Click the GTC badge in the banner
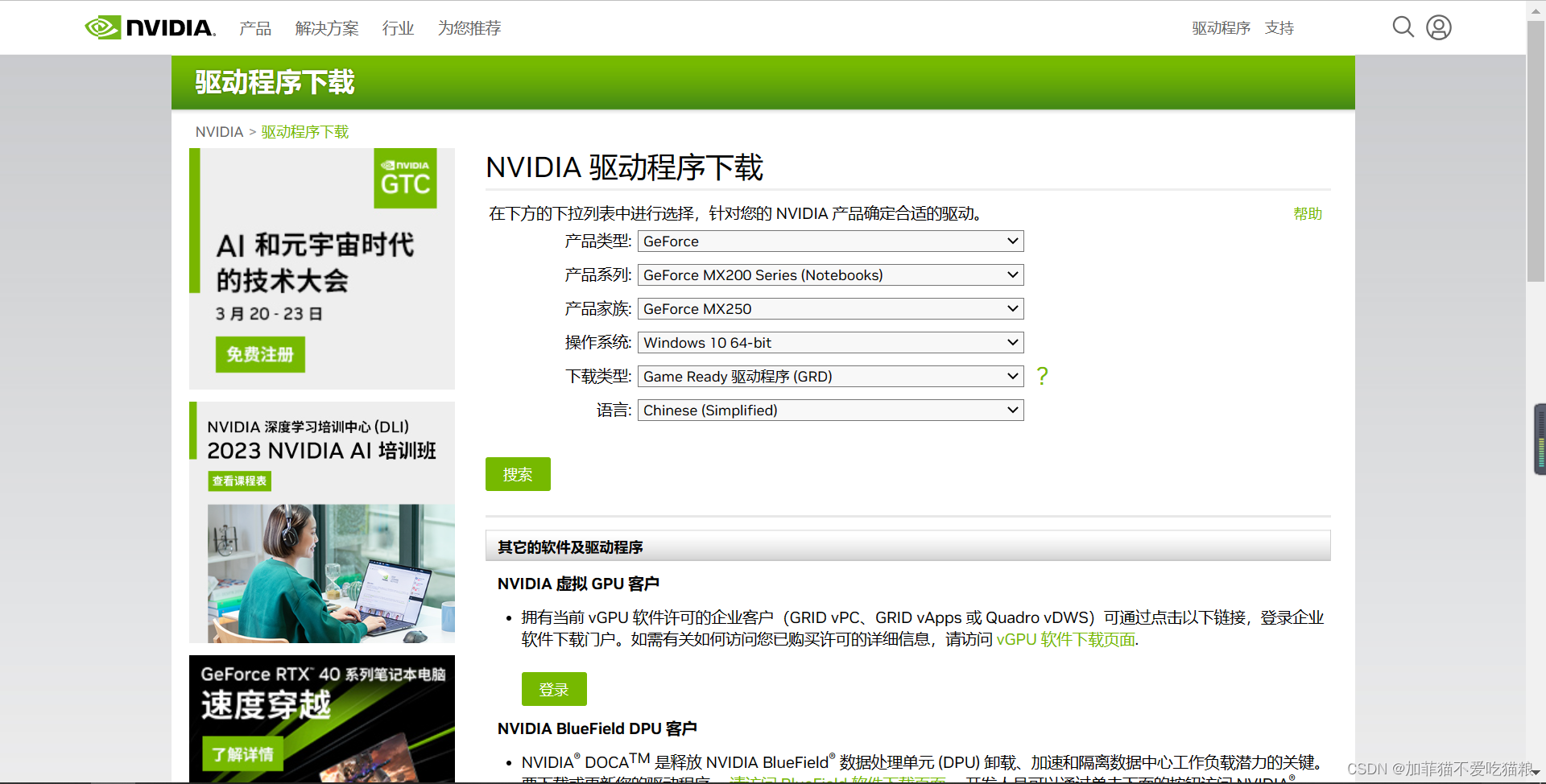 [405, 178]
